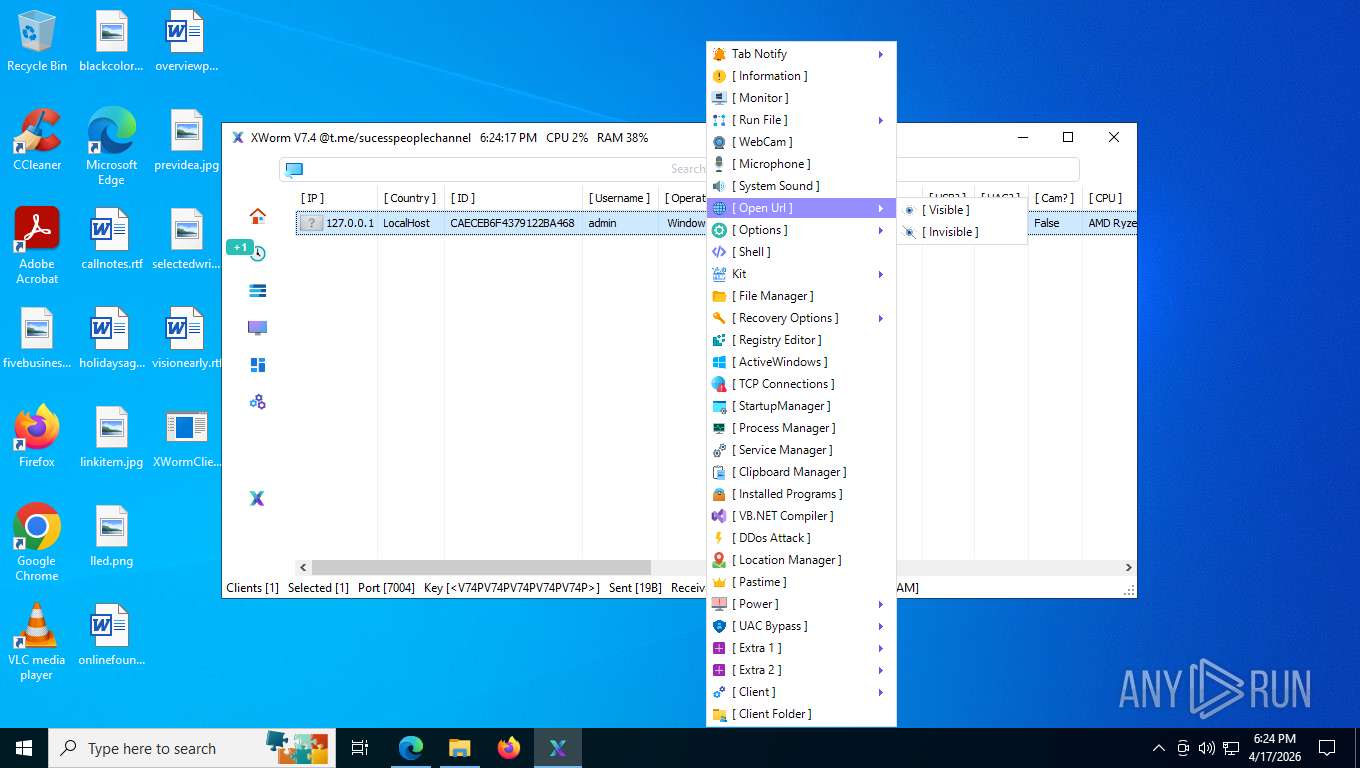Sort by the [ CPU ] column header
The width and height of the screenshot is (1360, 768).
click(1109, 198)
